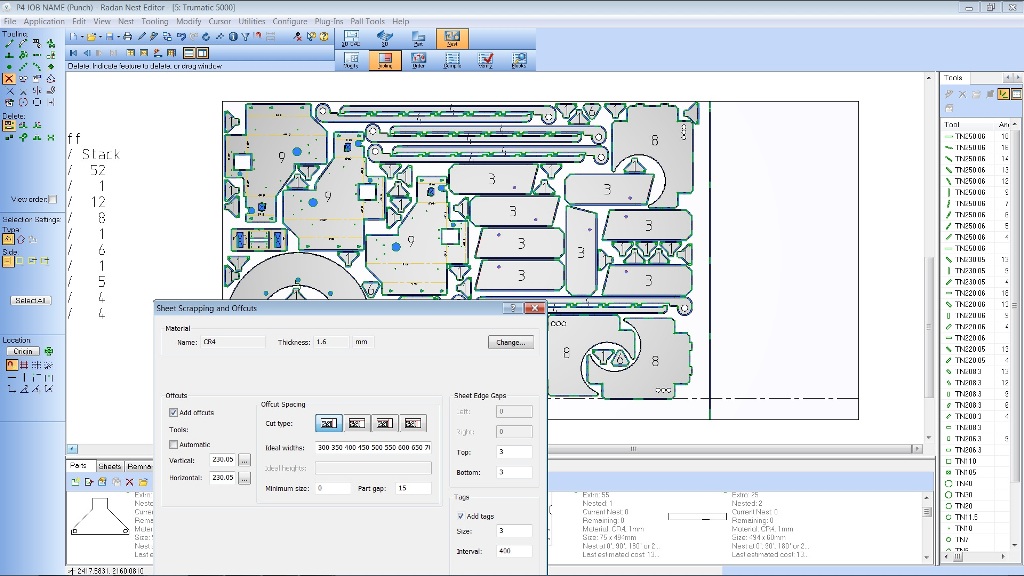Choose the first Cut type icon
The width and height of the screenshot is (1024, 576).
329,424
